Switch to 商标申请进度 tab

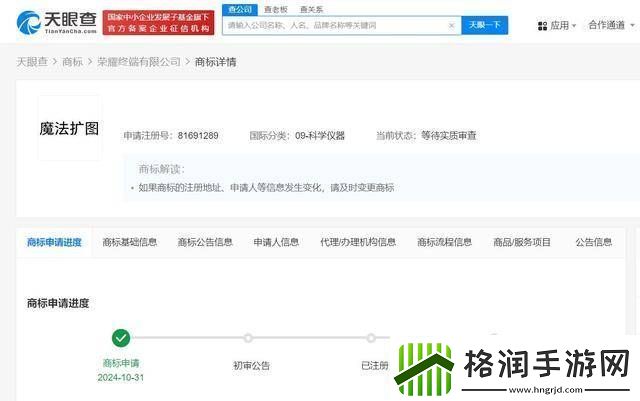[x=54, y=242]
